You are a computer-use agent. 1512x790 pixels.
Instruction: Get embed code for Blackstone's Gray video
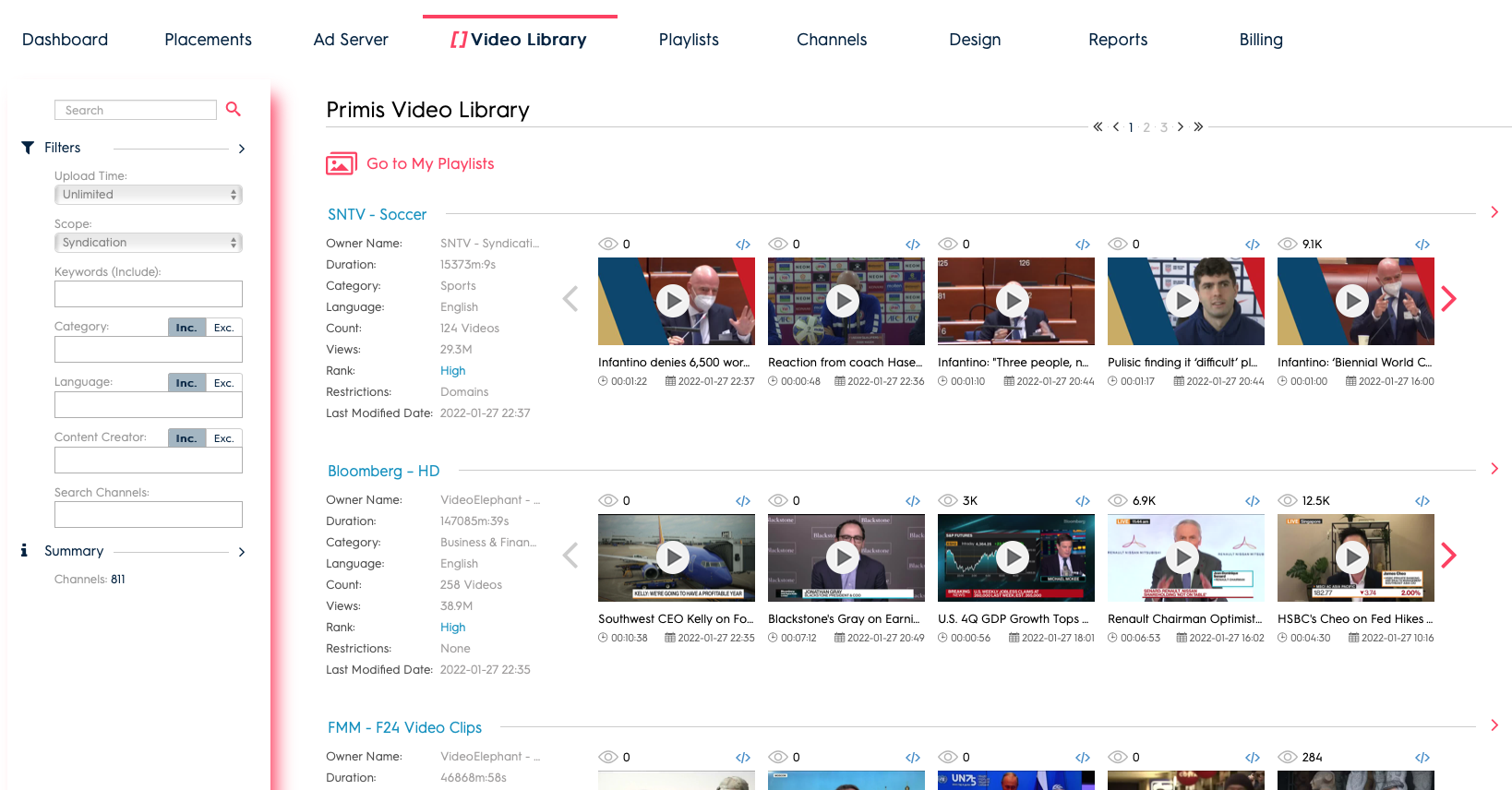[913, 501]
